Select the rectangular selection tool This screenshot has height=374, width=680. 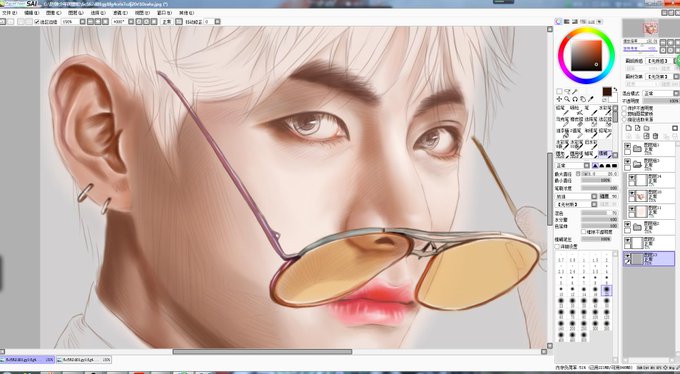(559, 92)
